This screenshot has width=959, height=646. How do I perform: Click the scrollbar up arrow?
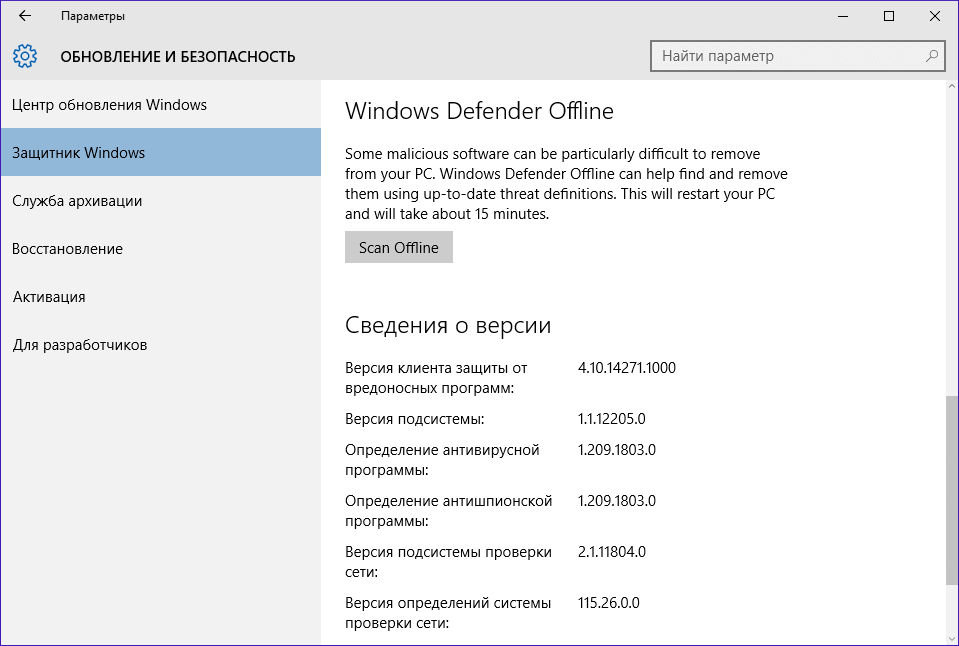pos(951,88)
